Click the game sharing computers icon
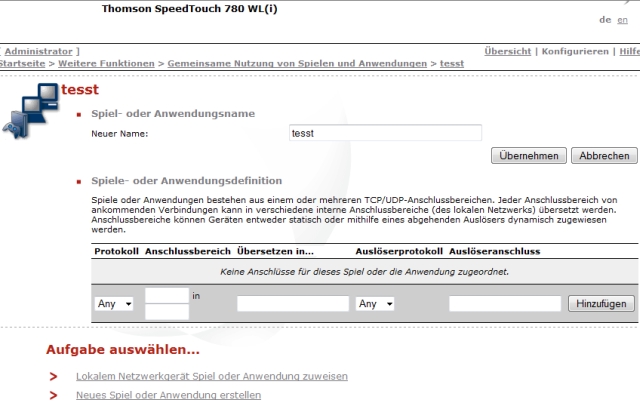Screen dimensions: 640x403 [x=31, y=111]
